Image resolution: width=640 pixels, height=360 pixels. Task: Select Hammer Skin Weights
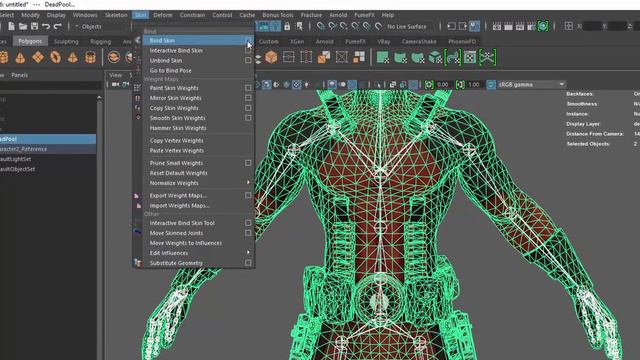178,128
